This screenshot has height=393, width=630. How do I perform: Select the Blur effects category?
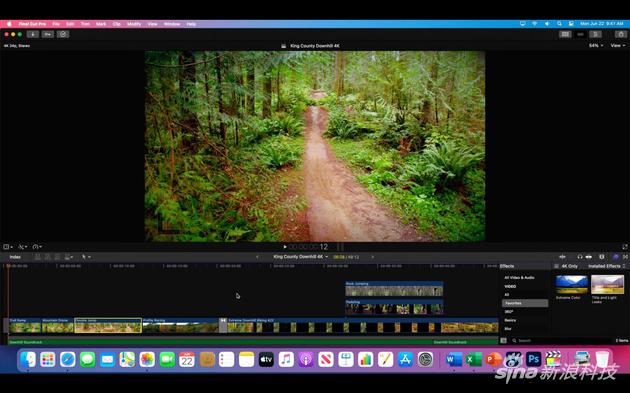[508, 329]
